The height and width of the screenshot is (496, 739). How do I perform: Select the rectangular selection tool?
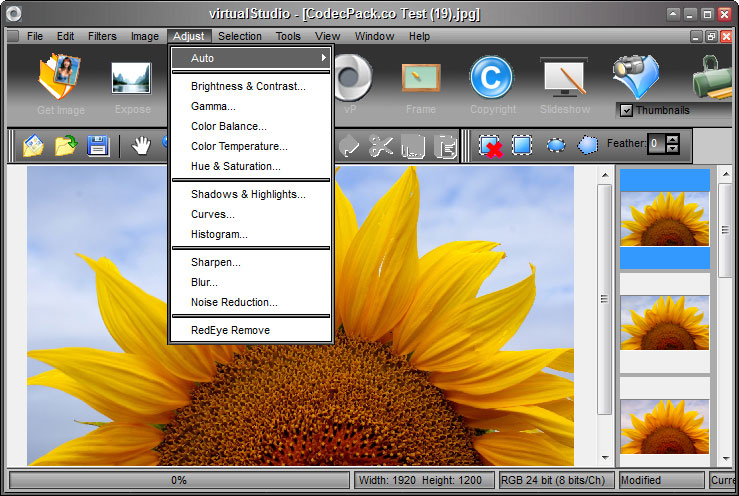pyautogui.click(x=522, y=145)
